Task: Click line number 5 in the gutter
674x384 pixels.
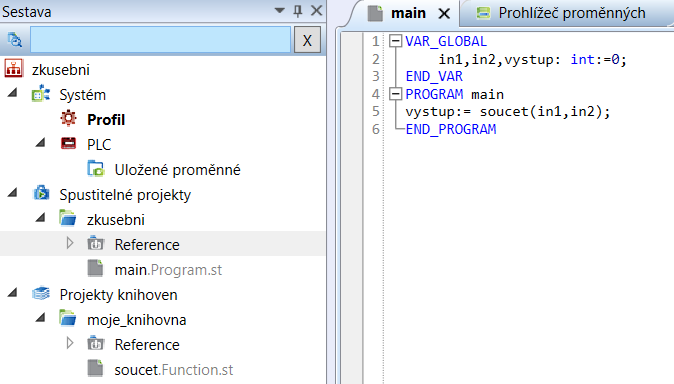Action: [x=376, y=111]
